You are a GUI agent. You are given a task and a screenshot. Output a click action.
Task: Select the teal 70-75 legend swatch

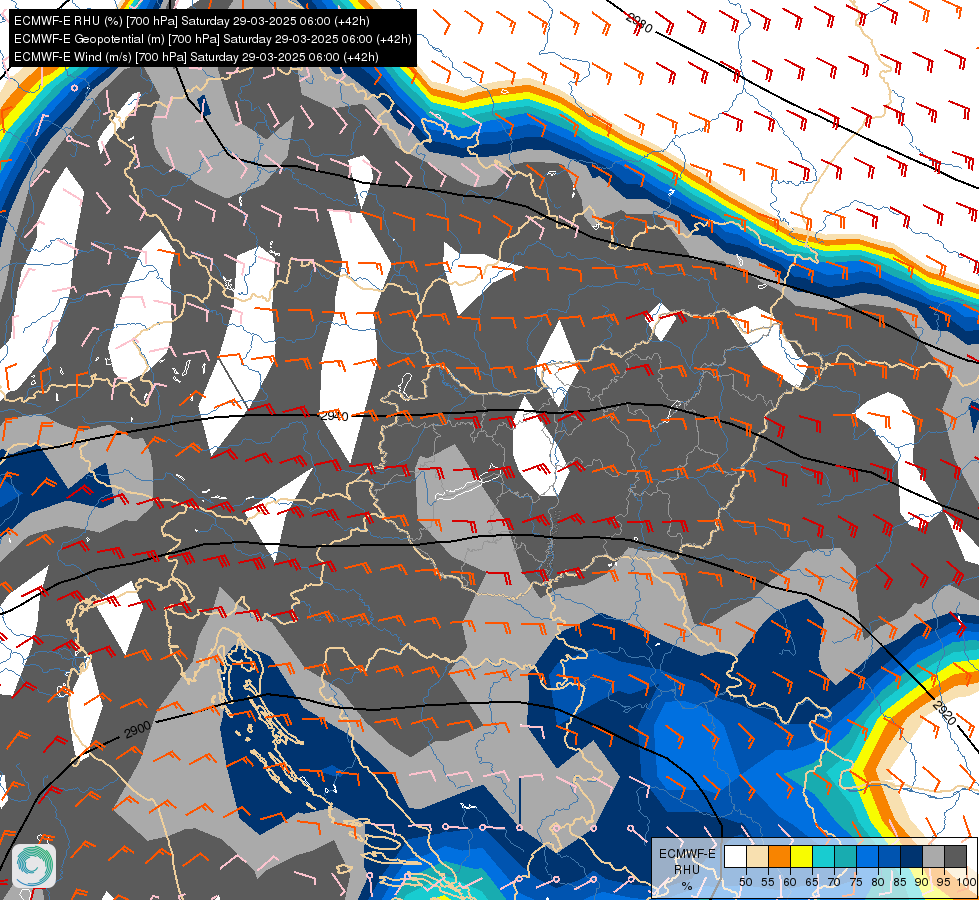click(x=846, y=856)
